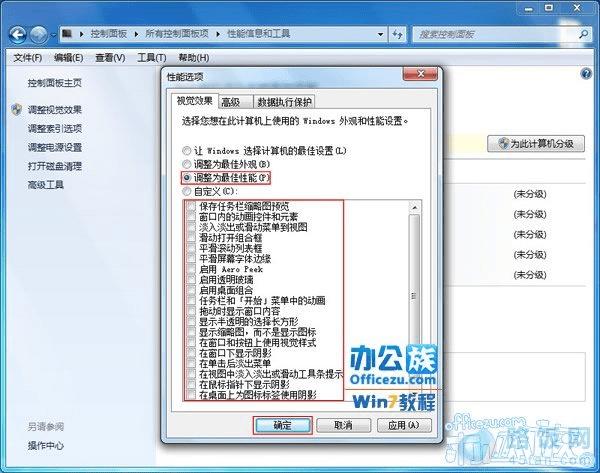Check 保存任务栏缩略图预览
Screen dimensions: 600x473
point(191,206)
